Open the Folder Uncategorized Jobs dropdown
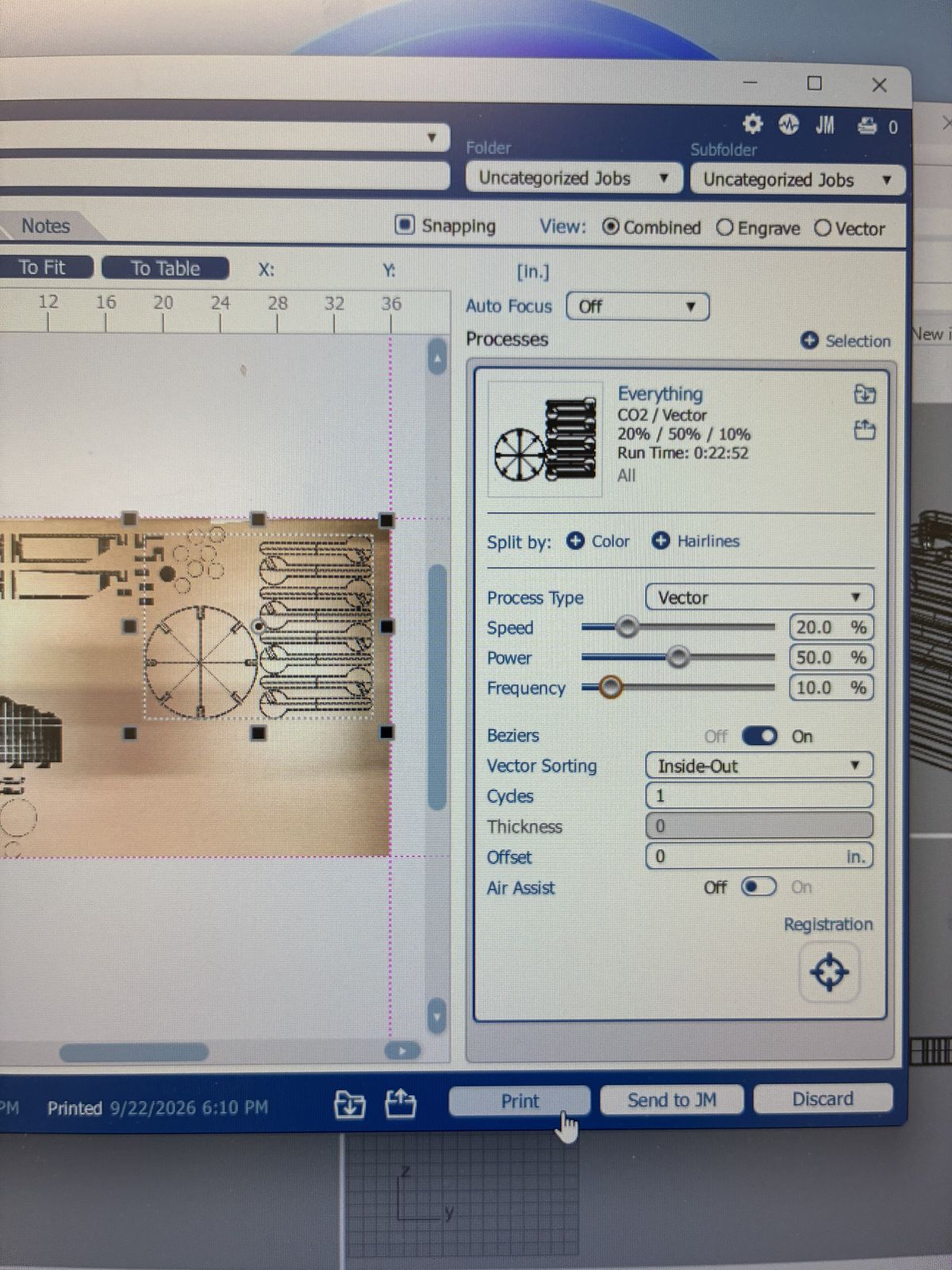Screen dimensions: 952x1270 (574, 177)
